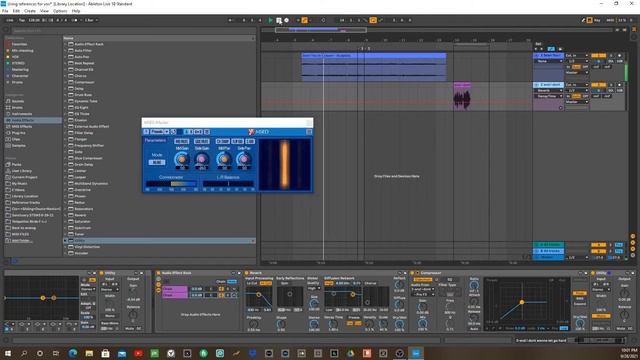Click the Stop transport button
Screen dimensions: 640x360
[278, 20]
